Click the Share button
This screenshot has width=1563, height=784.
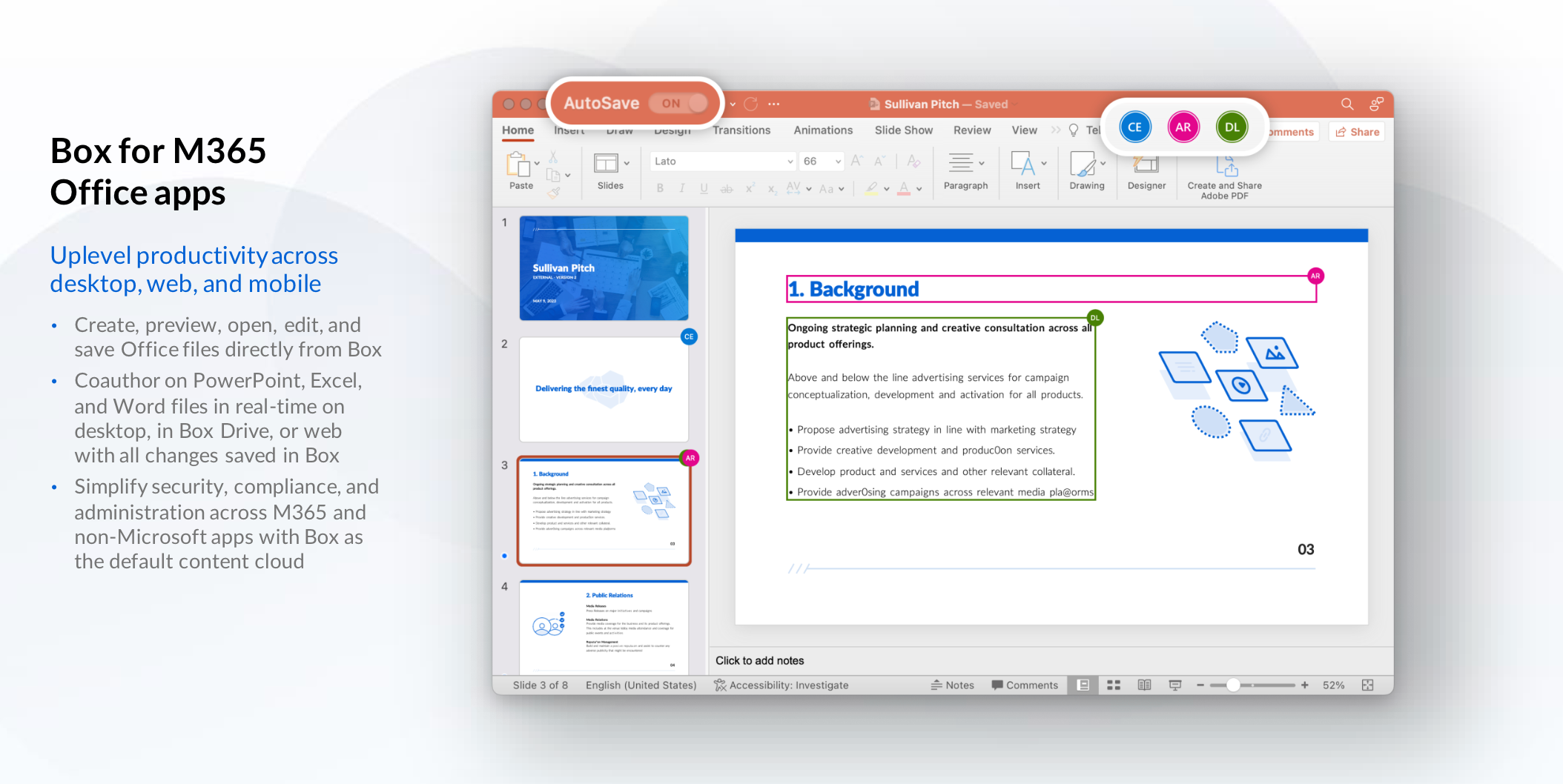[1358, 132]
